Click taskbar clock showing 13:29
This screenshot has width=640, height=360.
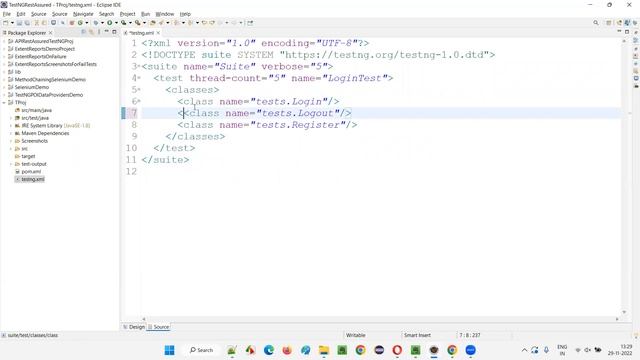point(620,350)
